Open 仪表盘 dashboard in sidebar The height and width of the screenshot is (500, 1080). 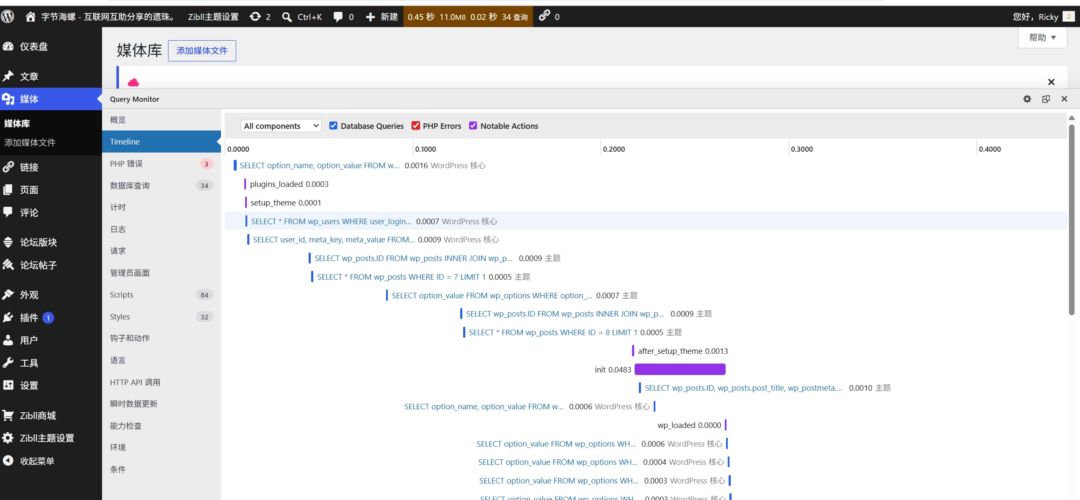click(51, 47)
